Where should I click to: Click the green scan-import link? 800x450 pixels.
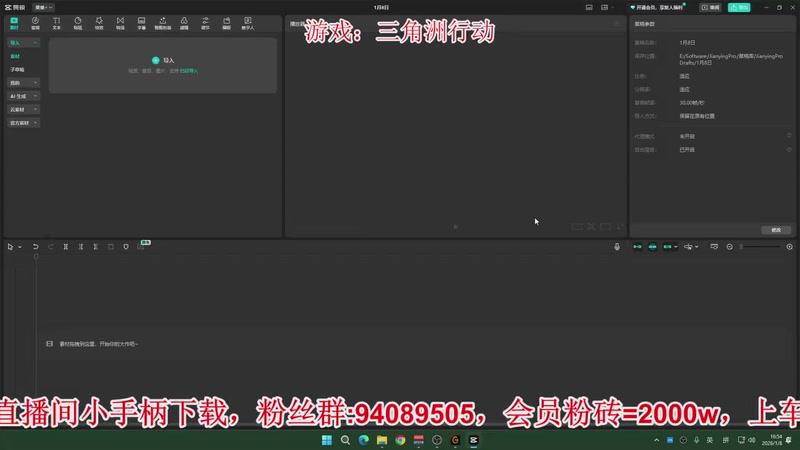189,71
